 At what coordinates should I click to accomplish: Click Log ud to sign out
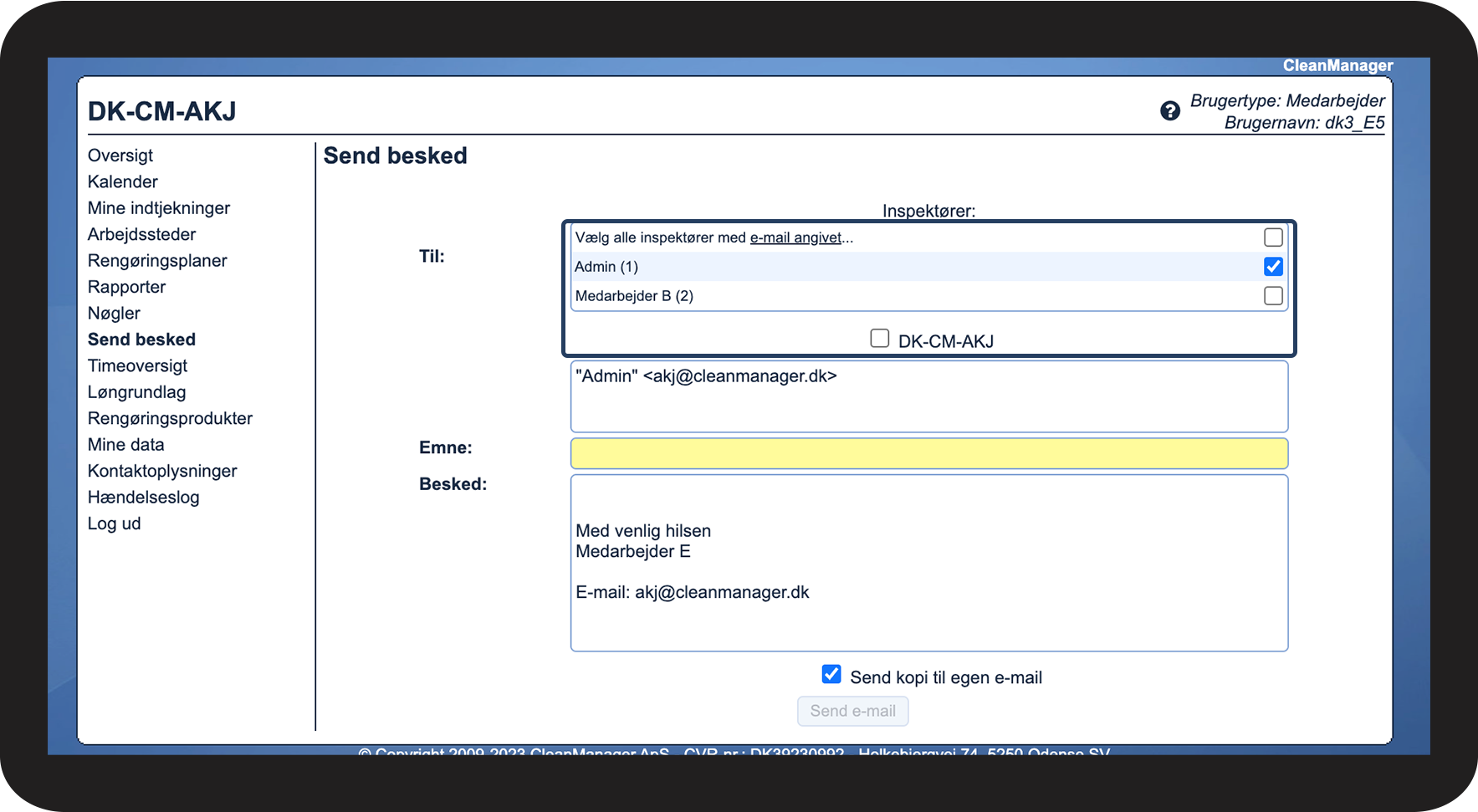tap(114, 524)
